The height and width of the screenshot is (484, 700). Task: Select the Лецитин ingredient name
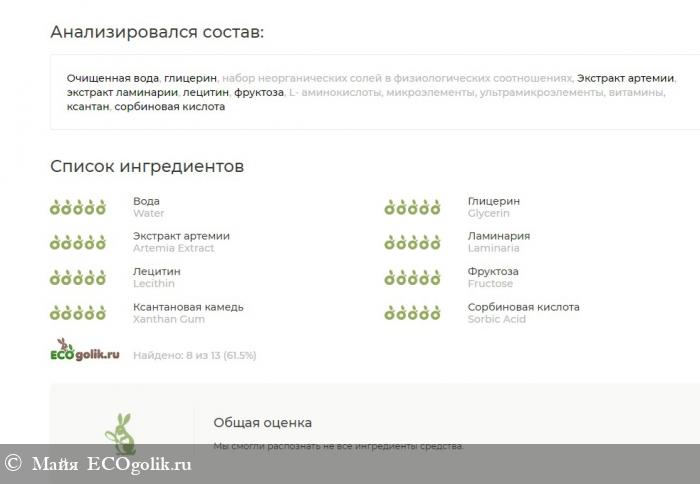156,271
